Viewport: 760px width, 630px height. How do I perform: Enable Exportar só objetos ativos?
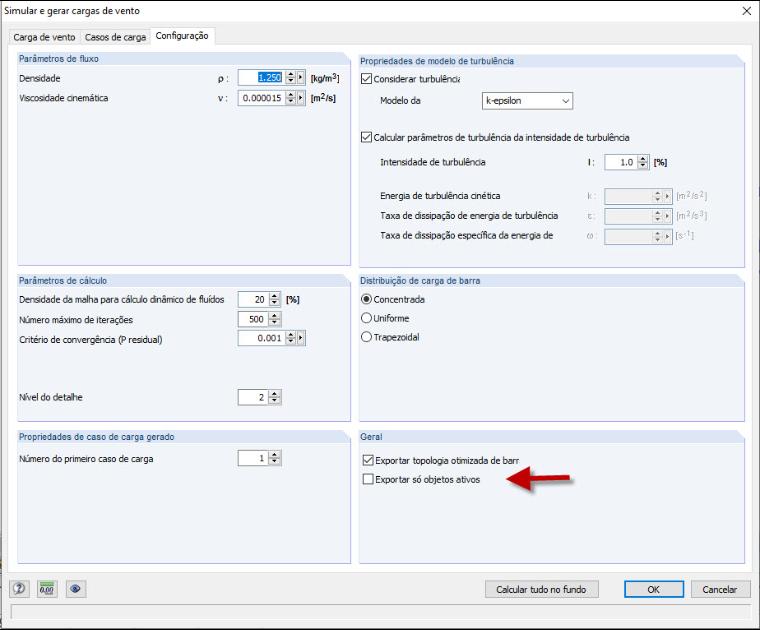pos(368,479)
